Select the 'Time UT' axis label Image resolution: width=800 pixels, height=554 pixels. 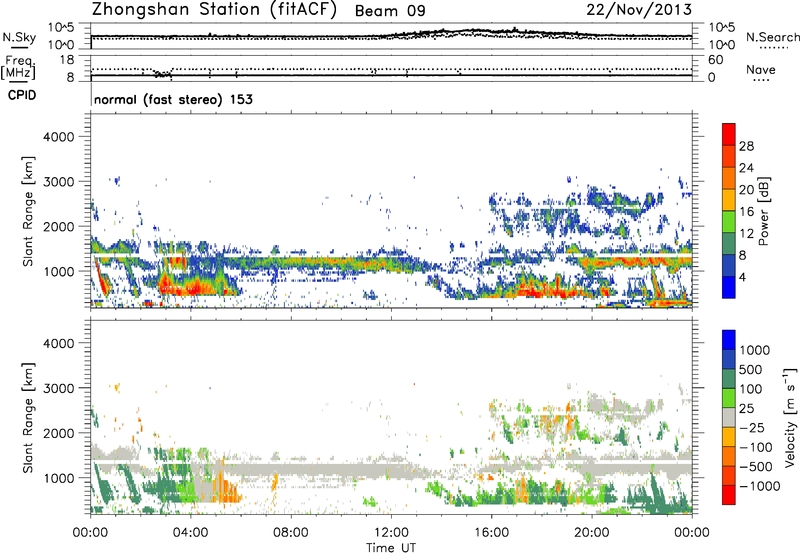pos(391,548)
